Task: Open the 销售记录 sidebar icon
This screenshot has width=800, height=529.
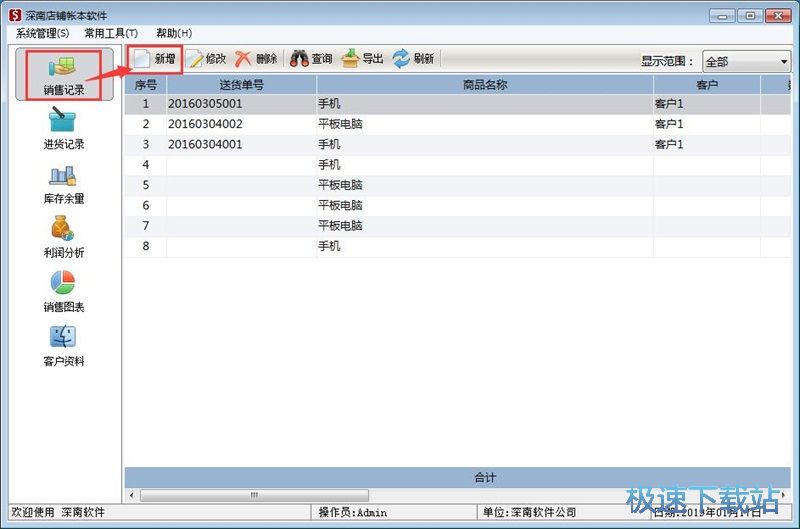Action: point(64,75)
